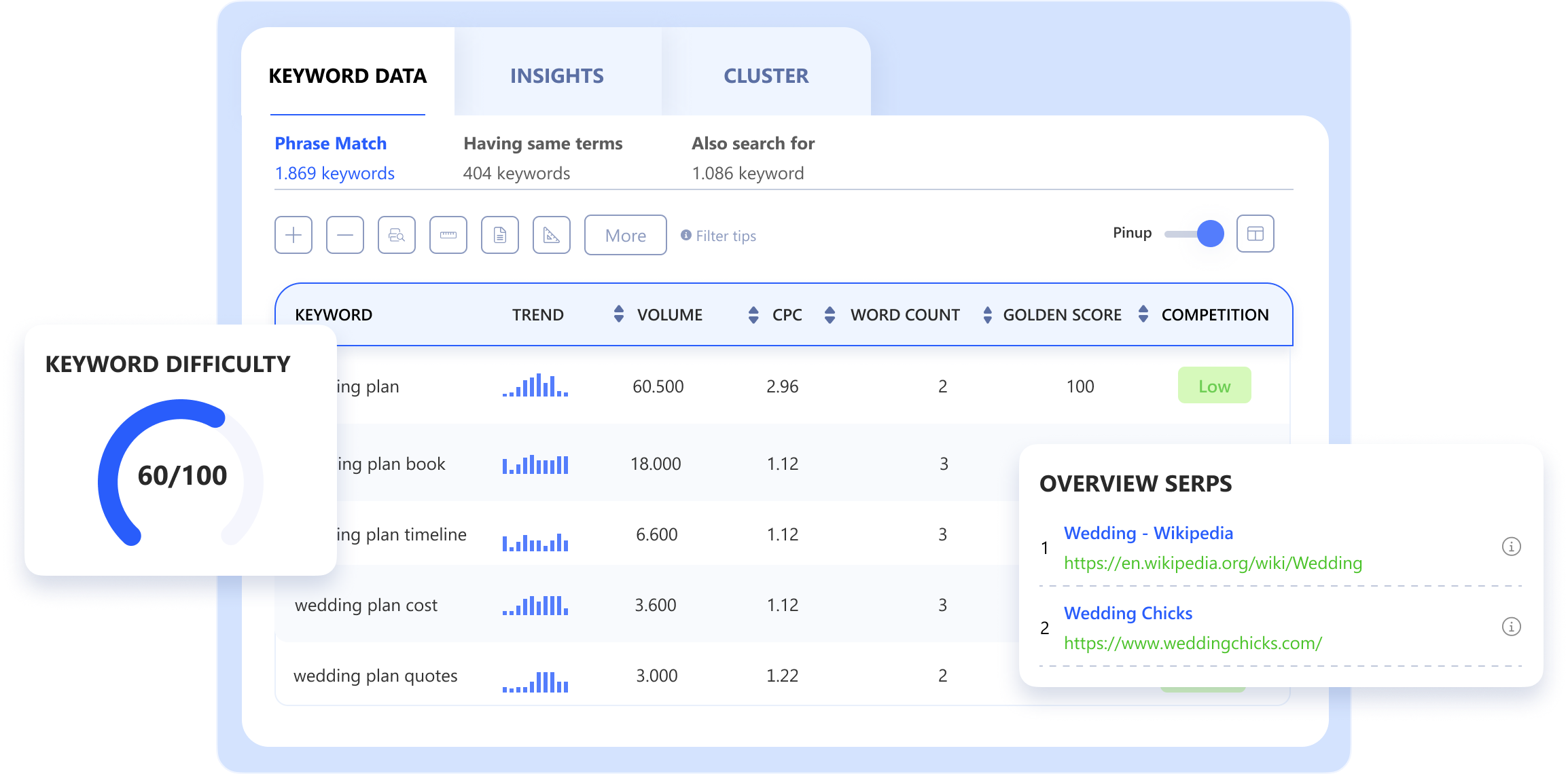Click the More button in the toolbar
The image size is (1568, 774).
[625, 235]
